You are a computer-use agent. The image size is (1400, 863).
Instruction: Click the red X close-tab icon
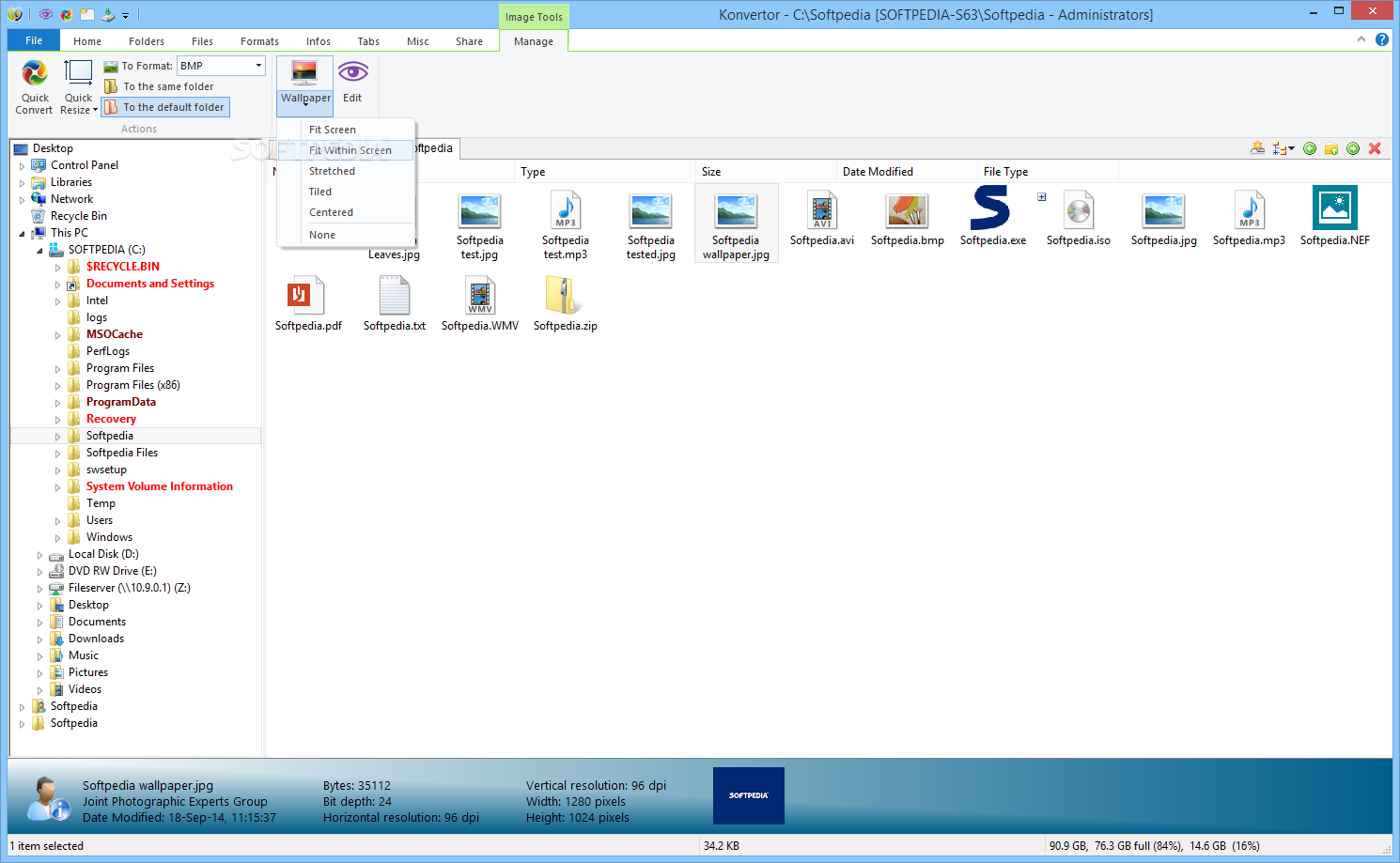[x=1375, y=148]
